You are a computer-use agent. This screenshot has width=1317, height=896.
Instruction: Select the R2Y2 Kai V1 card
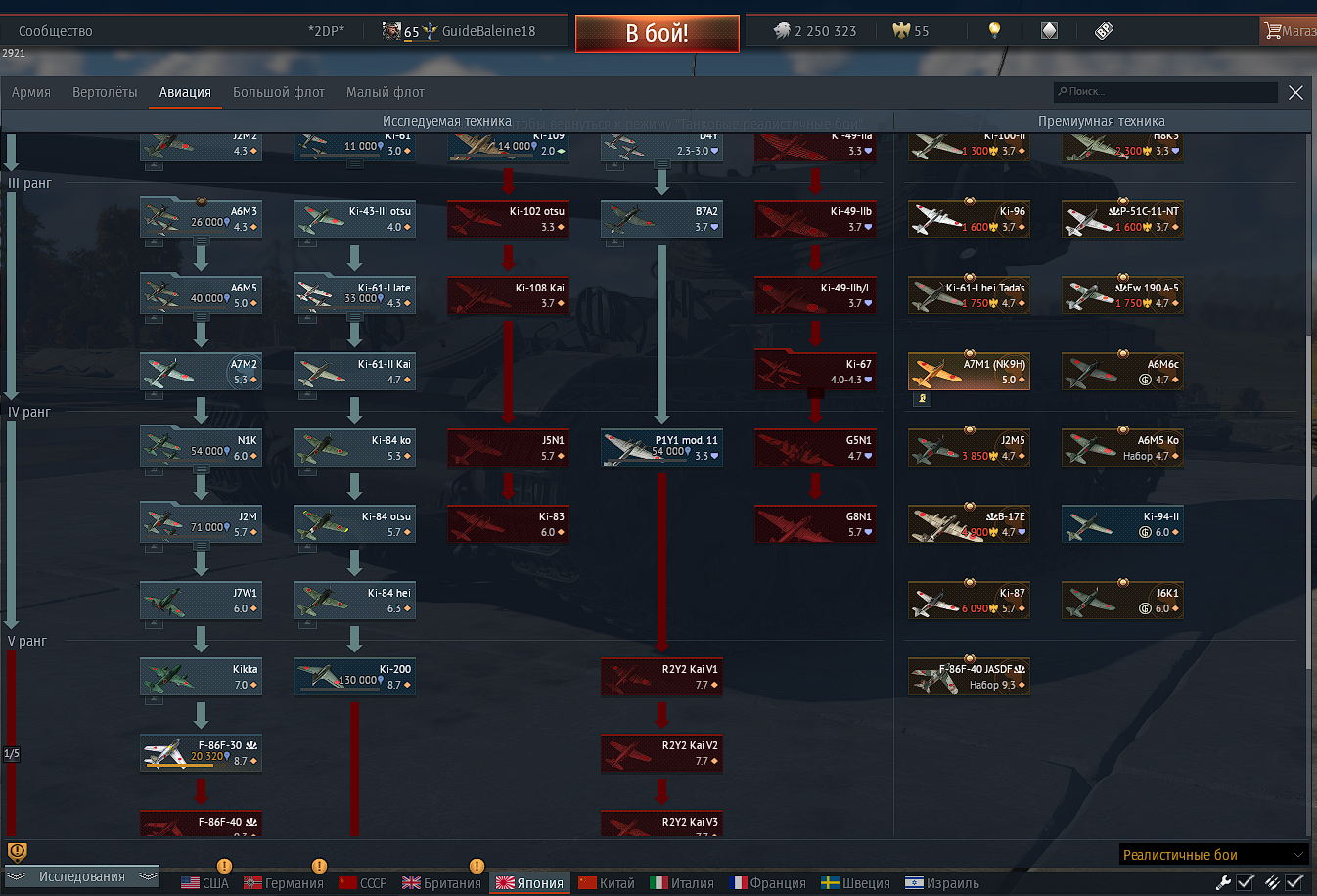(661, 676)
